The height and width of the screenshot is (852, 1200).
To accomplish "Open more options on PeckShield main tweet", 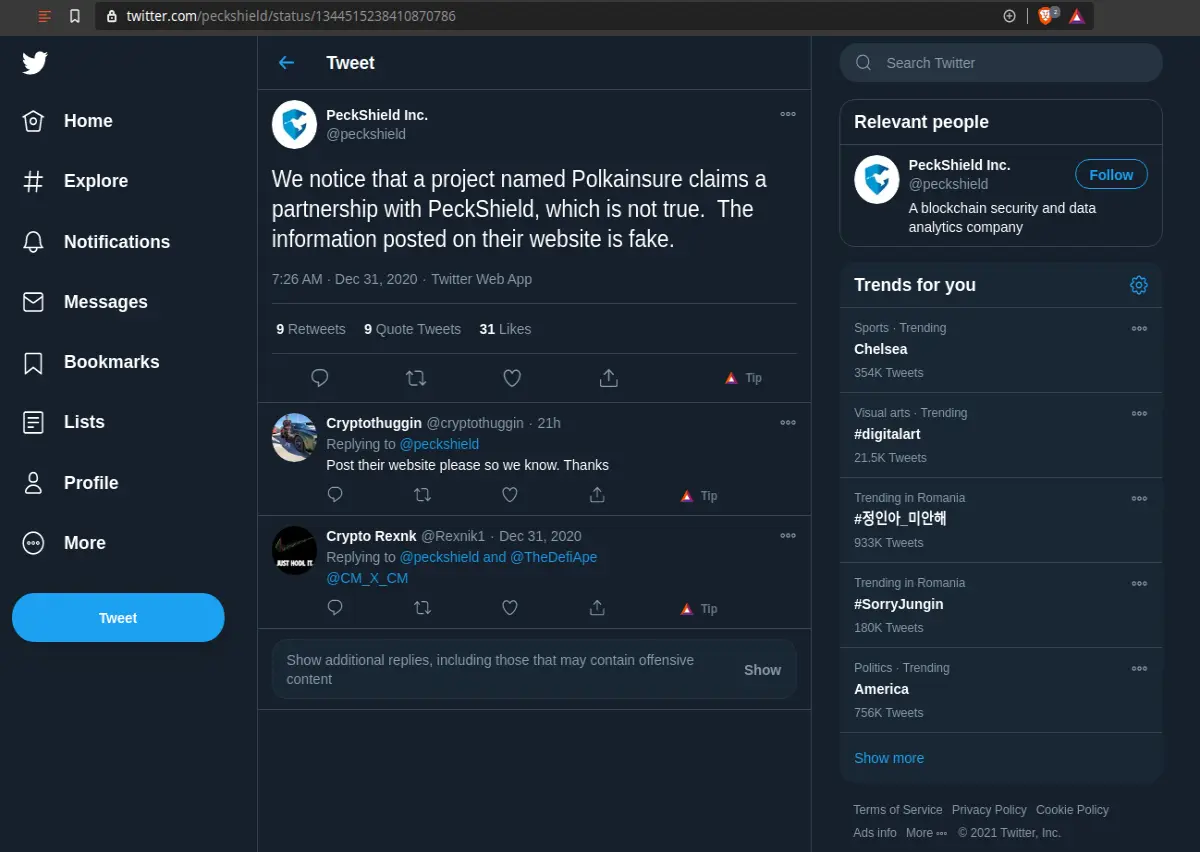I will coord(788,114).
